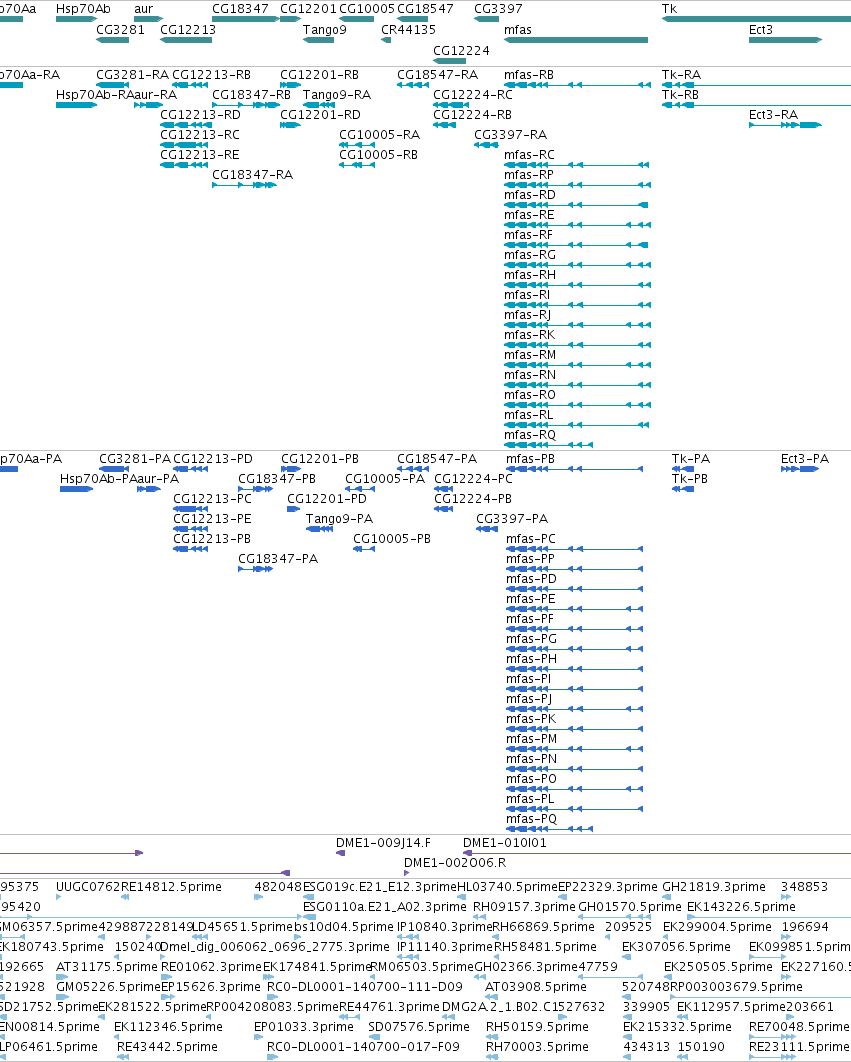
Task: Select the mfas-RK transcript
Action: coord(577,345)
